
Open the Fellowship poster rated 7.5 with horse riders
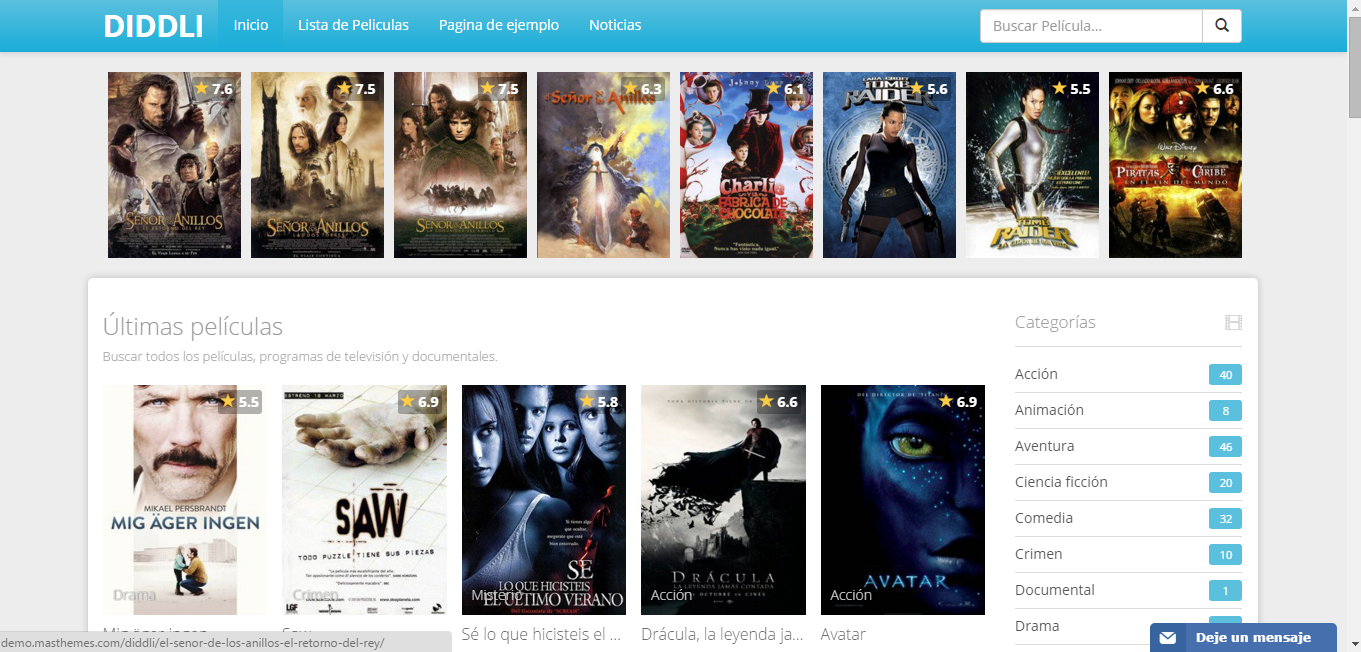tap(460, 165)
